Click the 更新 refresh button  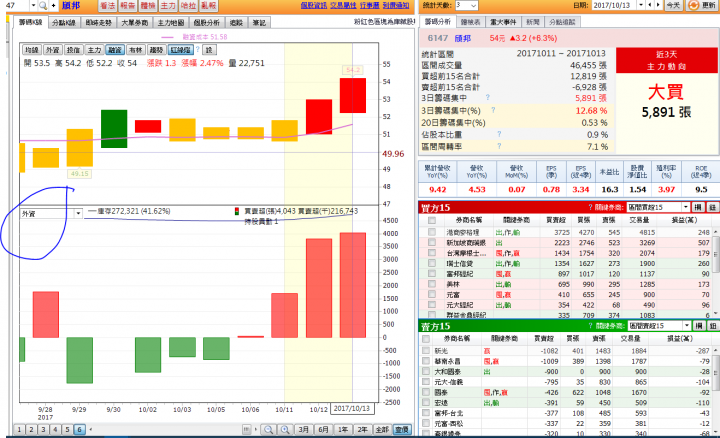click(x=702, y=6)
